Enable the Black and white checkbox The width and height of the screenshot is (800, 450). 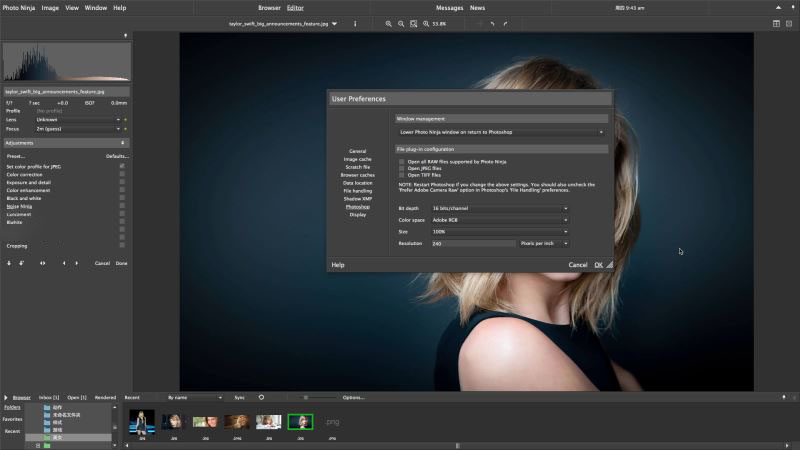122,198
